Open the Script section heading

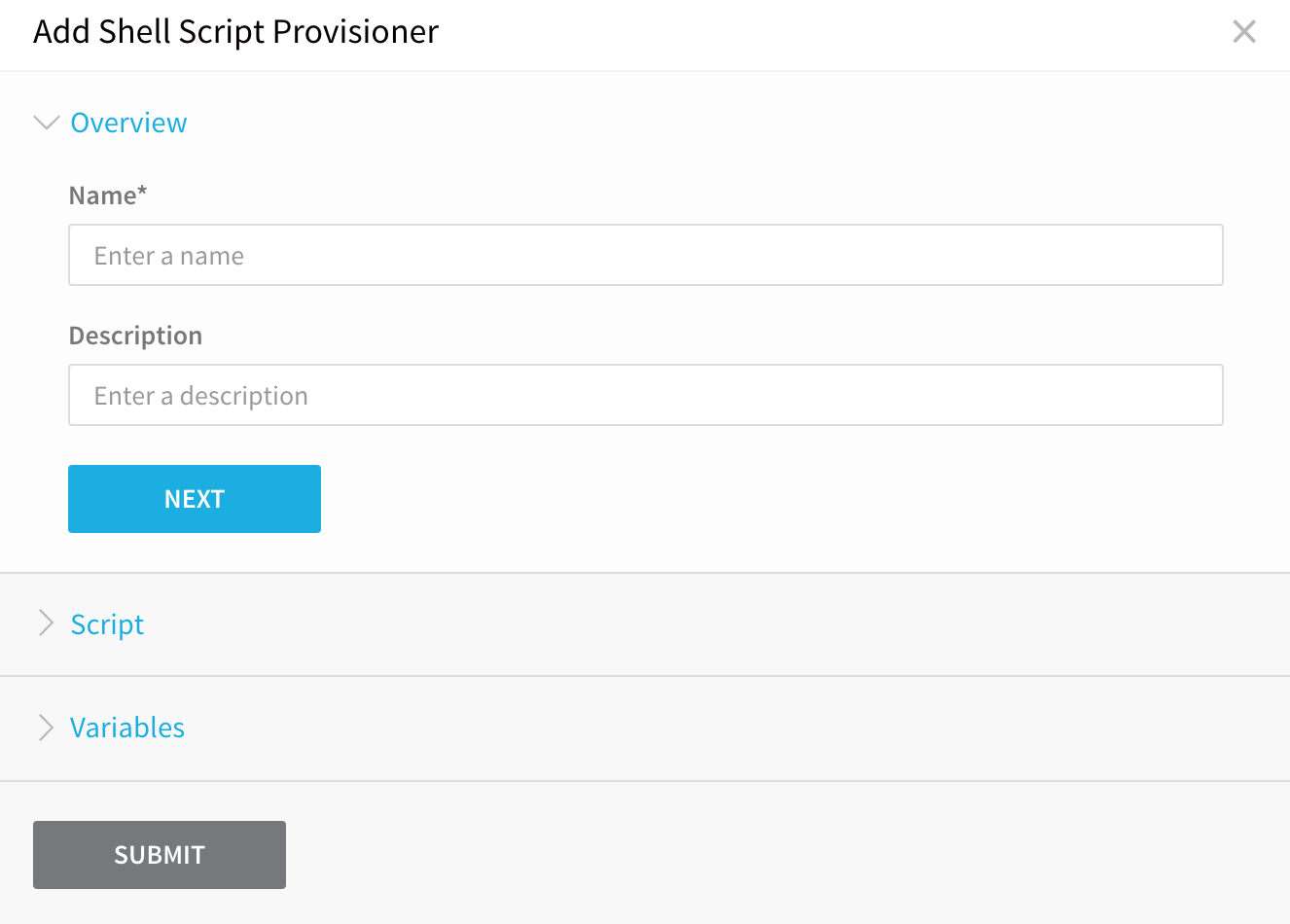(x=107, y=624)
